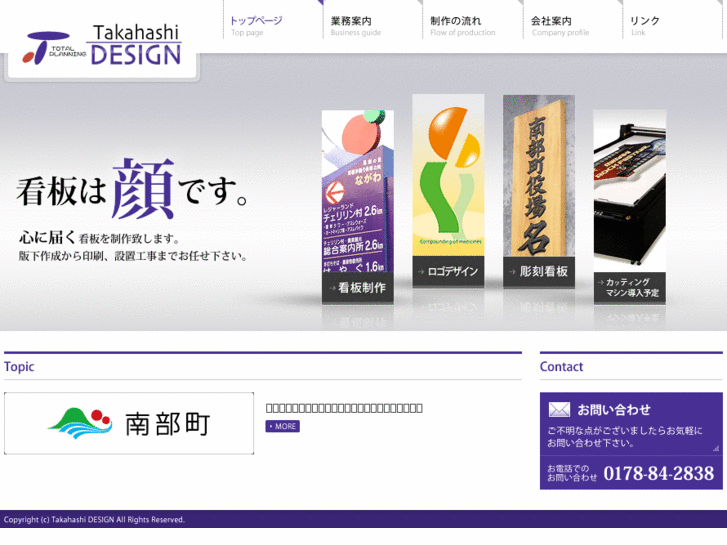Select the 彫刻看板 carved wooden sign image
Viewport: 727px width, 545px height.
tap(539, 176)
